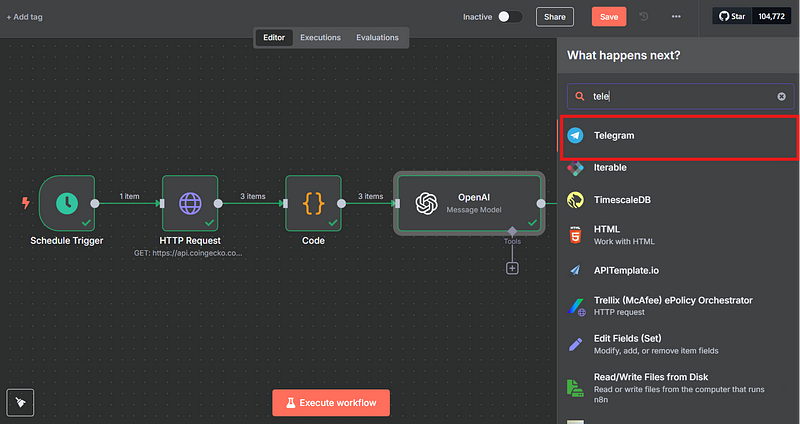Click the Schedule Trigger label

point(67,241)
